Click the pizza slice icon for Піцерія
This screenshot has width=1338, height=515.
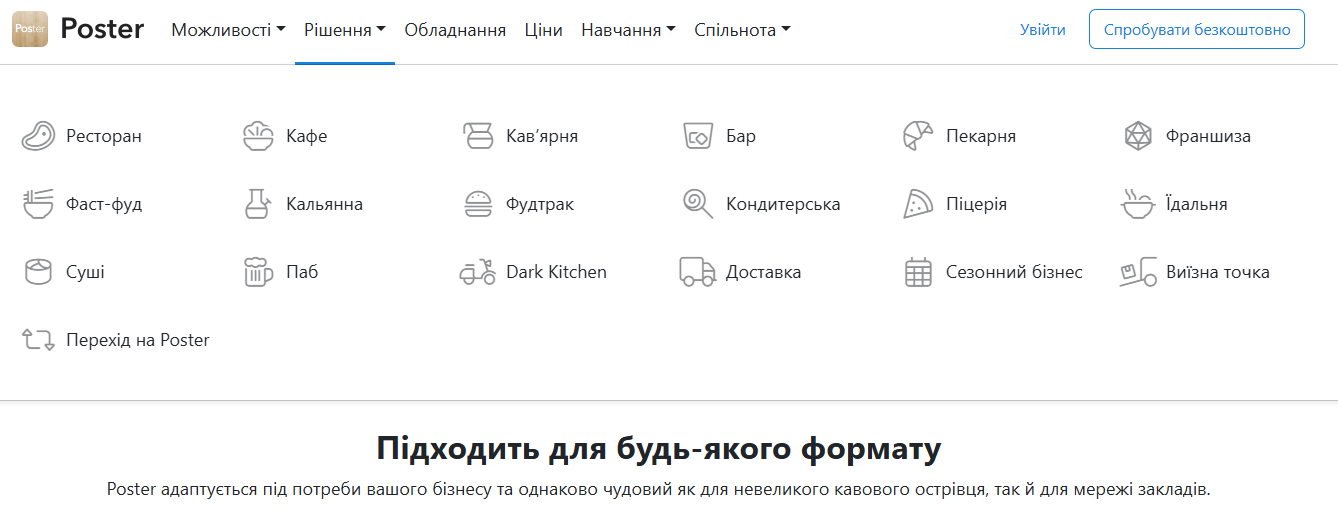[918, 204]
